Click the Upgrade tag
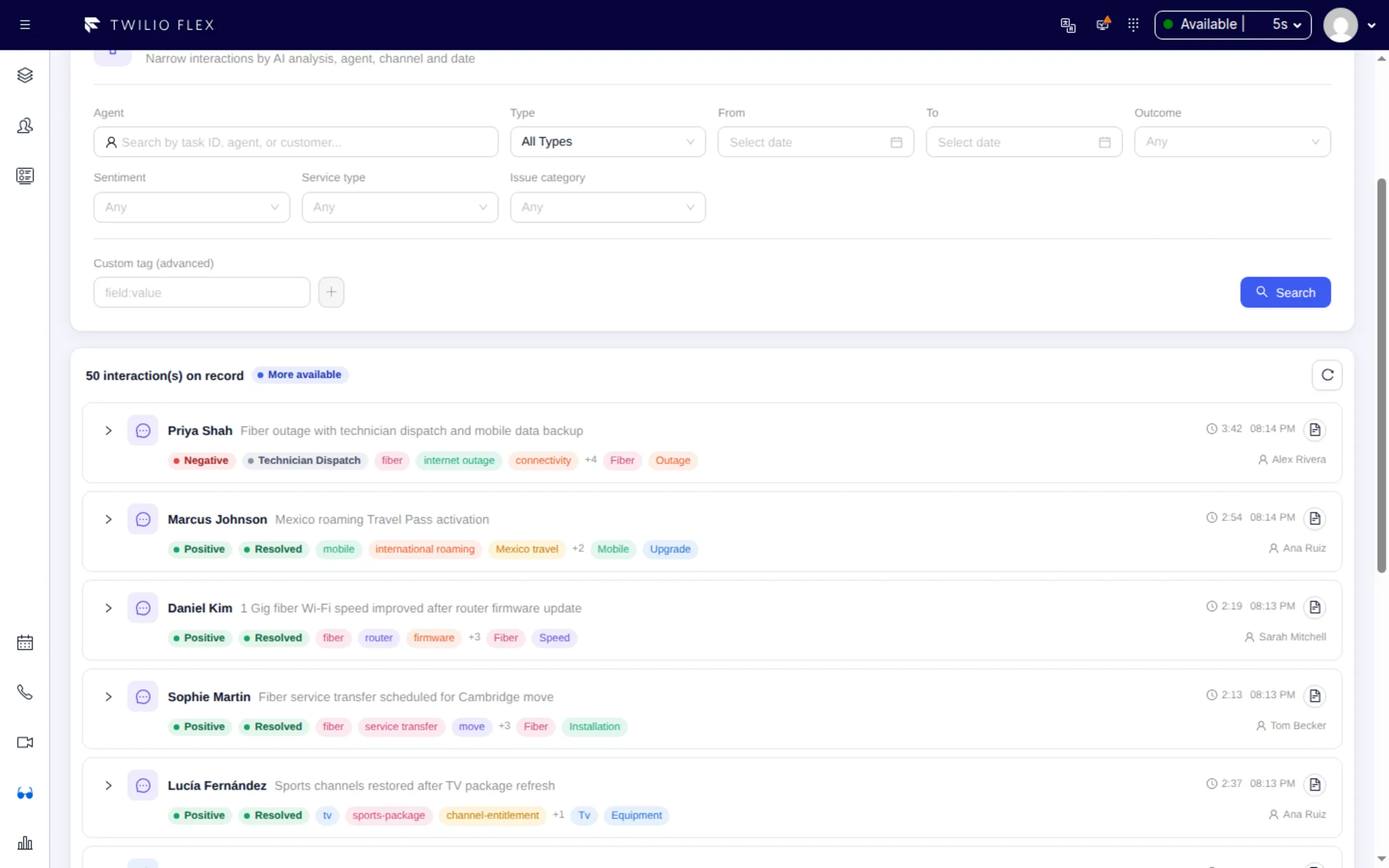Viewport: 1389px width, 868px height. 670,549
